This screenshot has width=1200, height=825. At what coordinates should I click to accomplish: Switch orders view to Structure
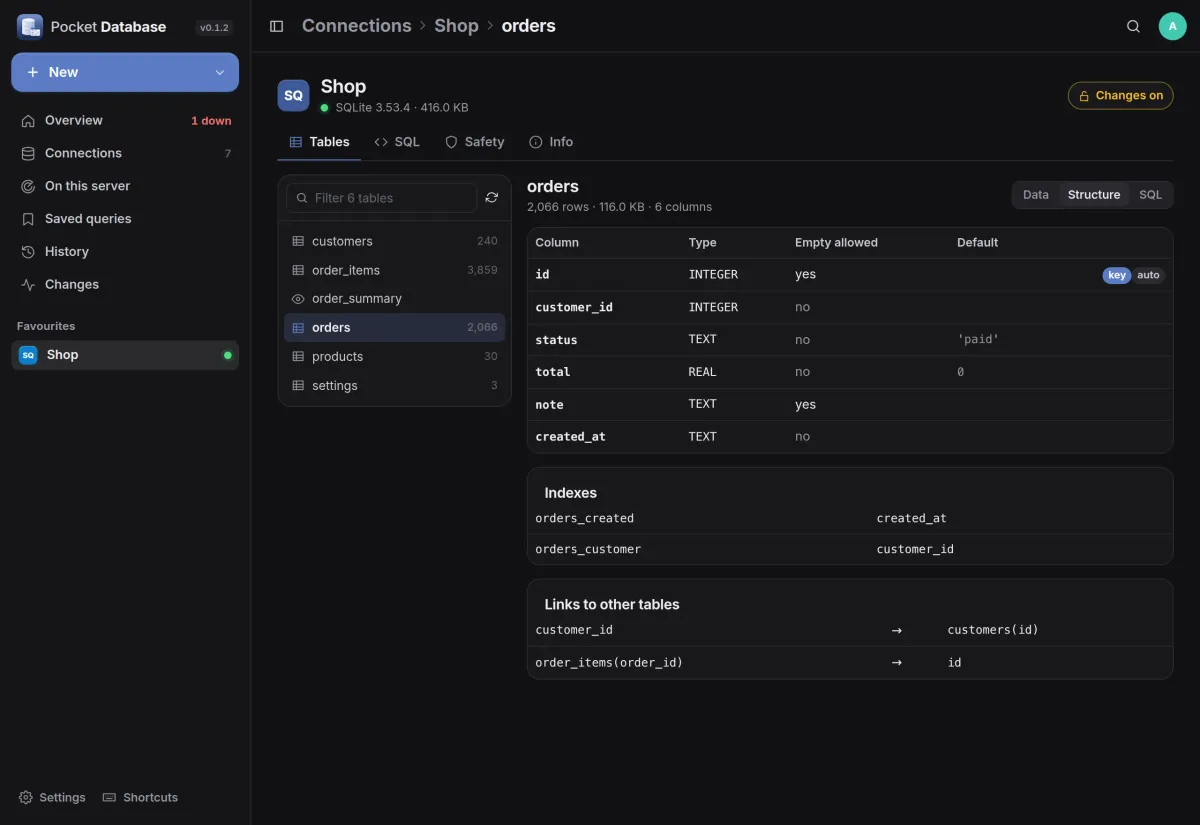point(1094,195)
